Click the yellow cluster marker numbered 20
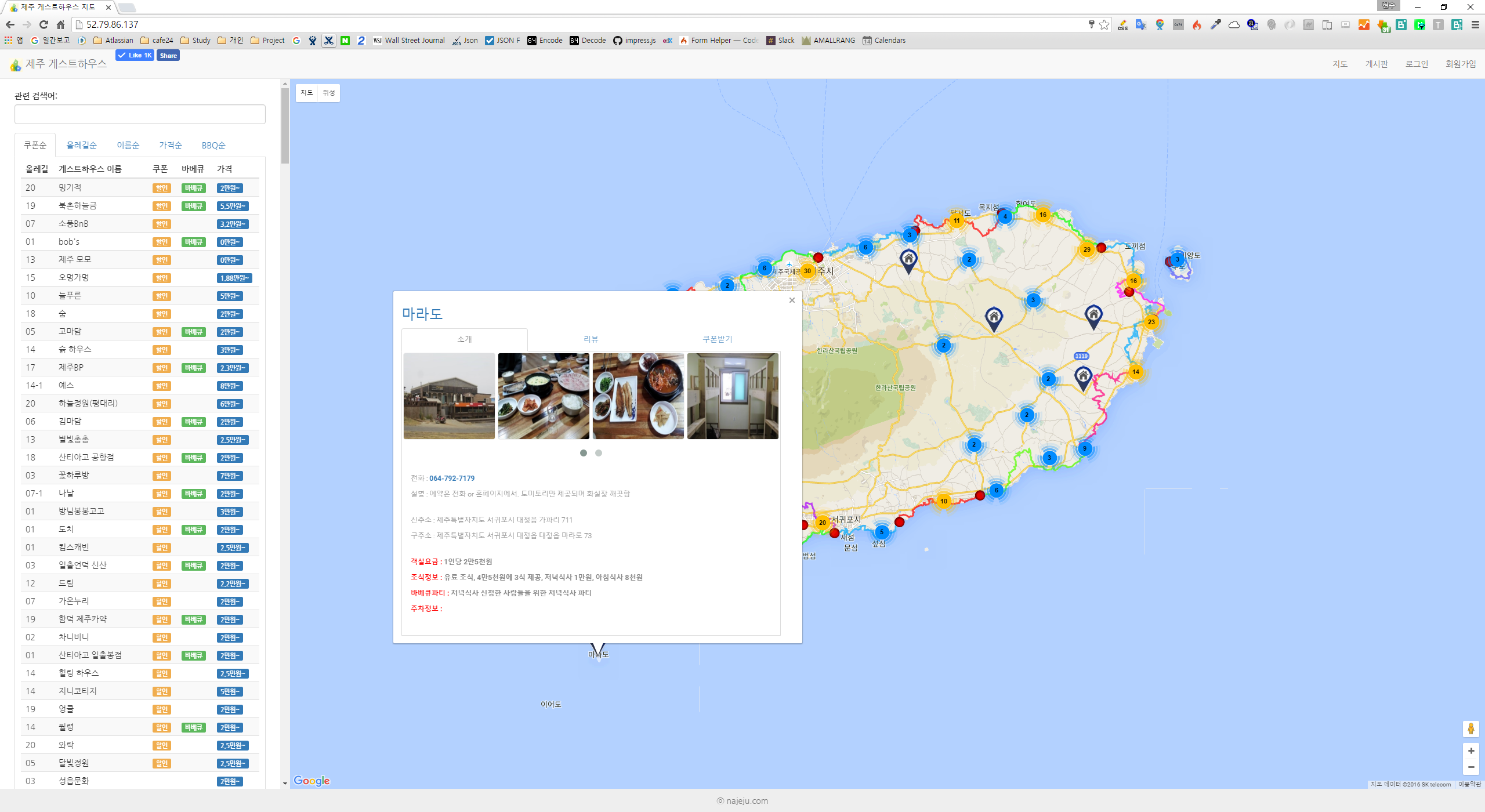1485x812 pixels. click(x=823, y=523)
